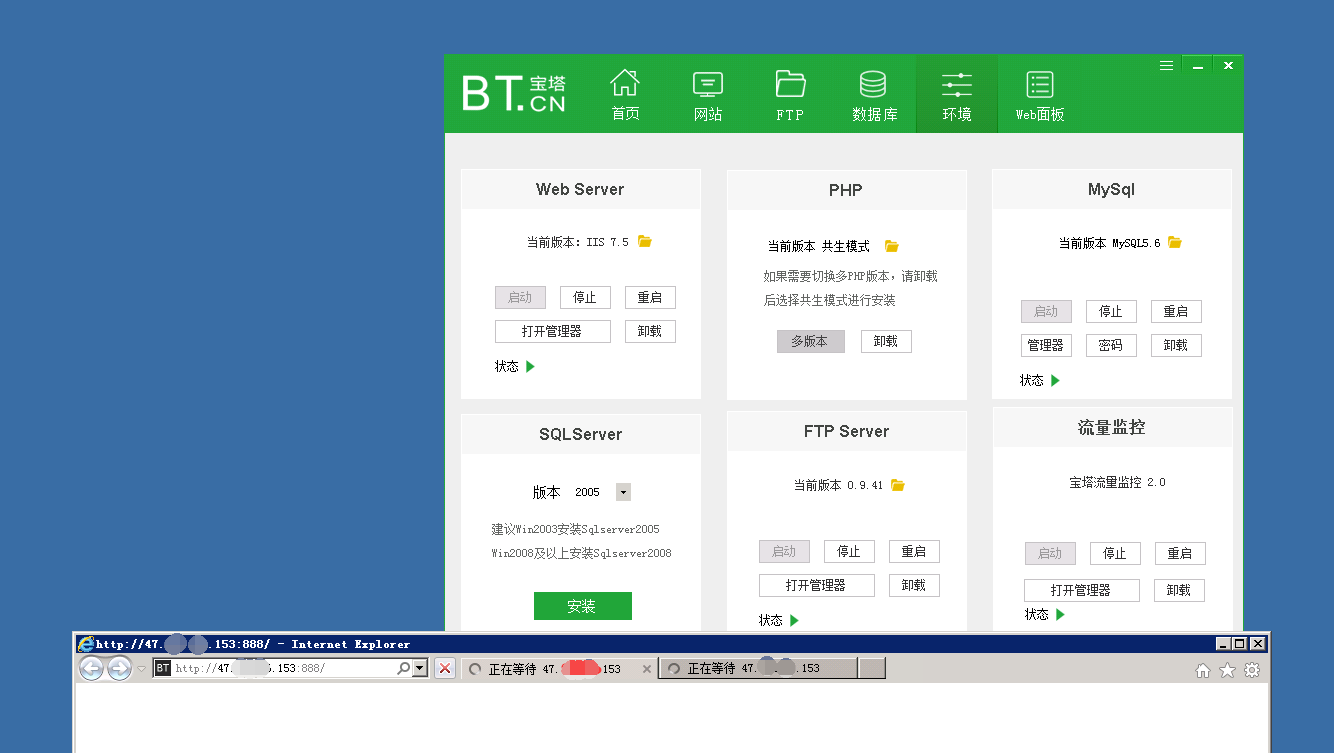Stop page loading with red X in IE
The height and width of the screenshot is (753, 1334).
point(445,668)
